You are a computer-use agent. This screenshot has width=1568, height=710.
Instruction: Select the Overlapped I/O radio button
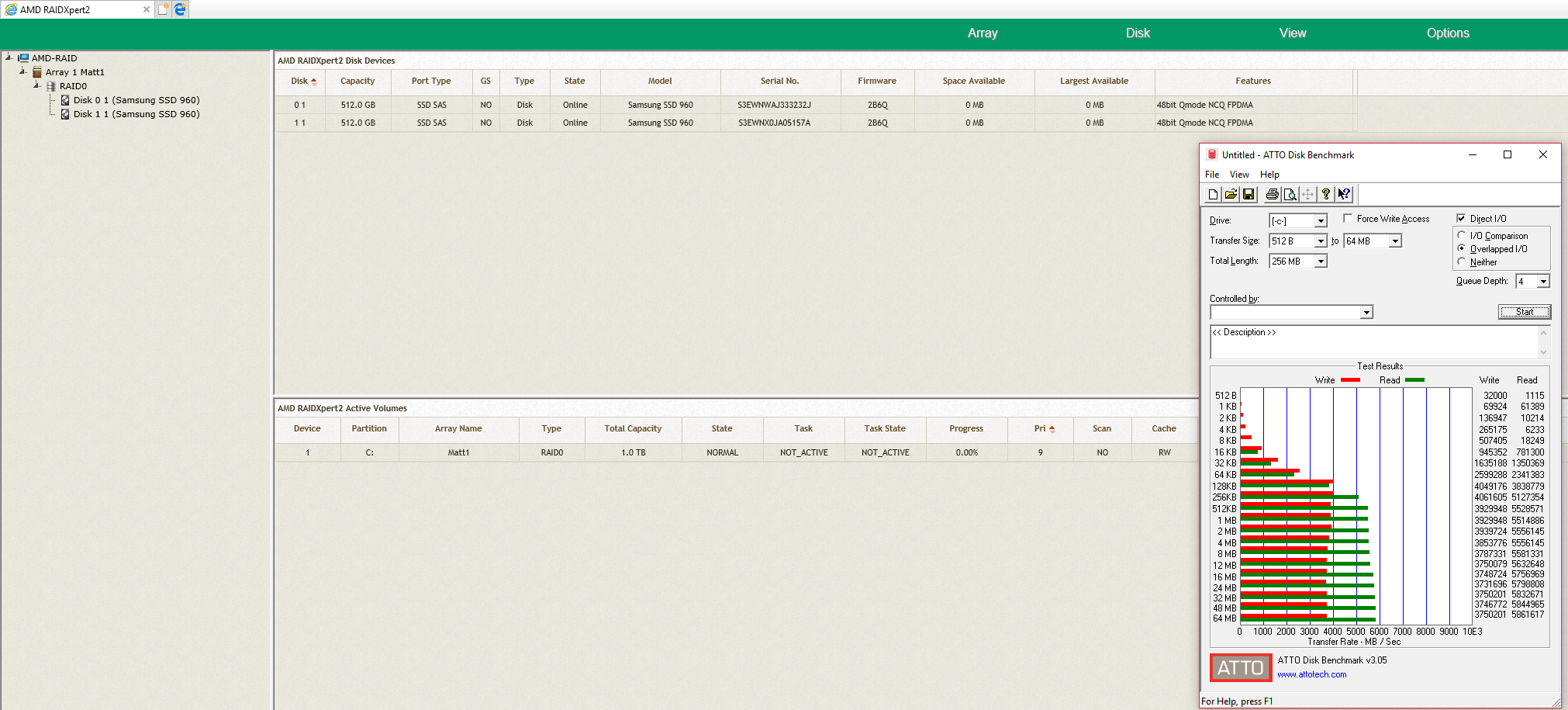pos(1461,248)
